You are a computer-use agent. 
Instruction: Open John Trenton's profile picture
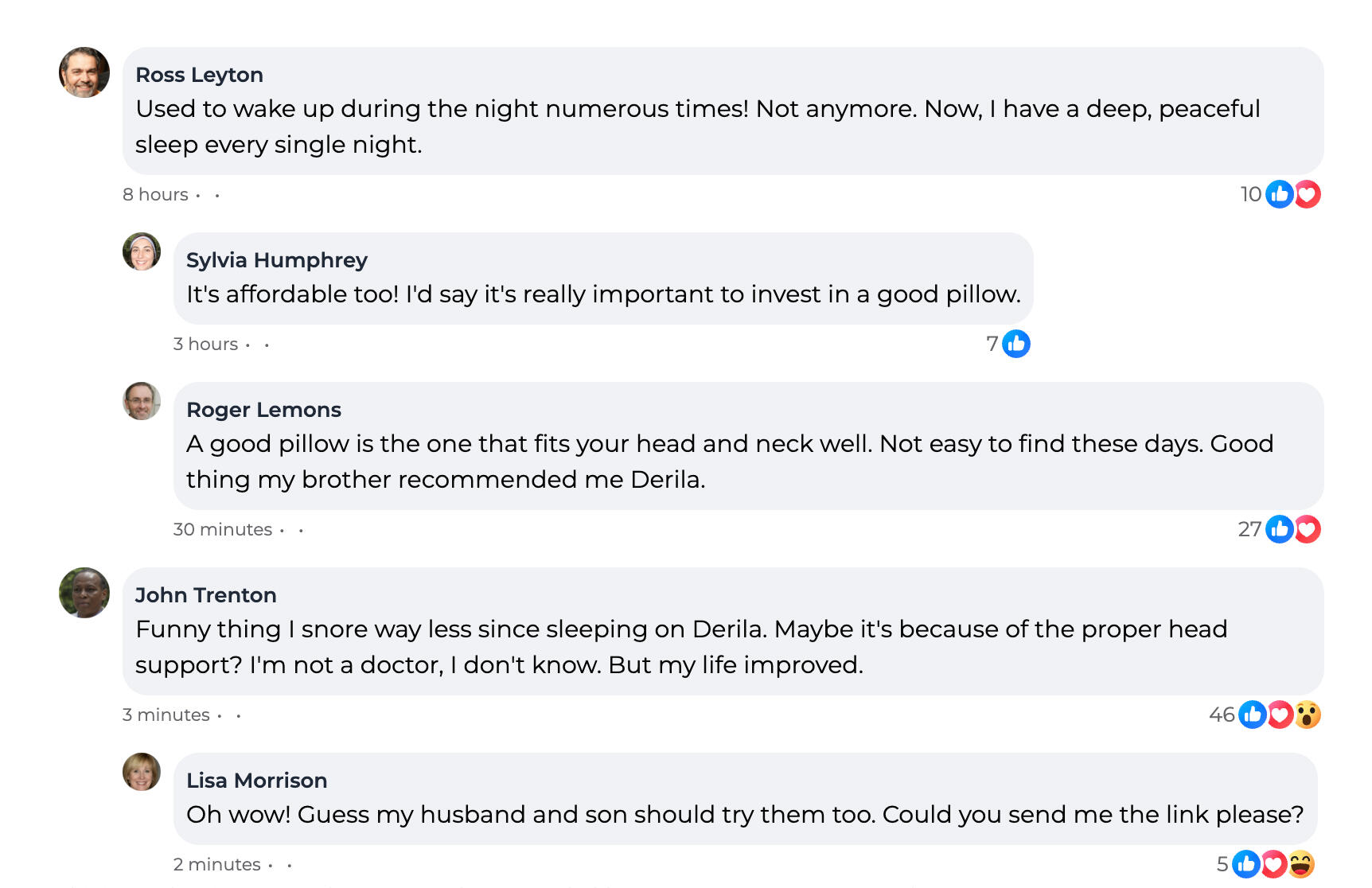pyautogui.click(x=84, y=593)
